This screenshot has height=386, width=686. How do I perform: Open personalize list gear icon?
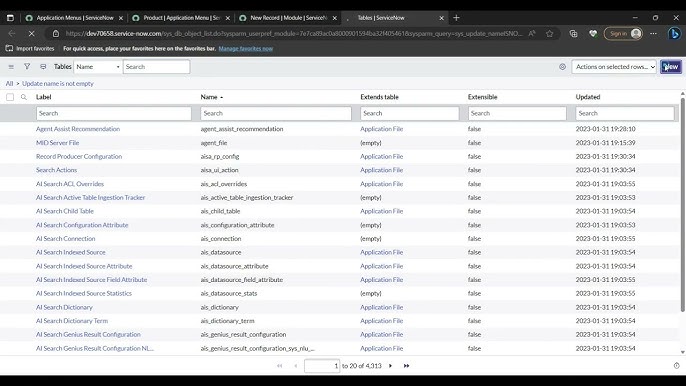click(562, 67)
